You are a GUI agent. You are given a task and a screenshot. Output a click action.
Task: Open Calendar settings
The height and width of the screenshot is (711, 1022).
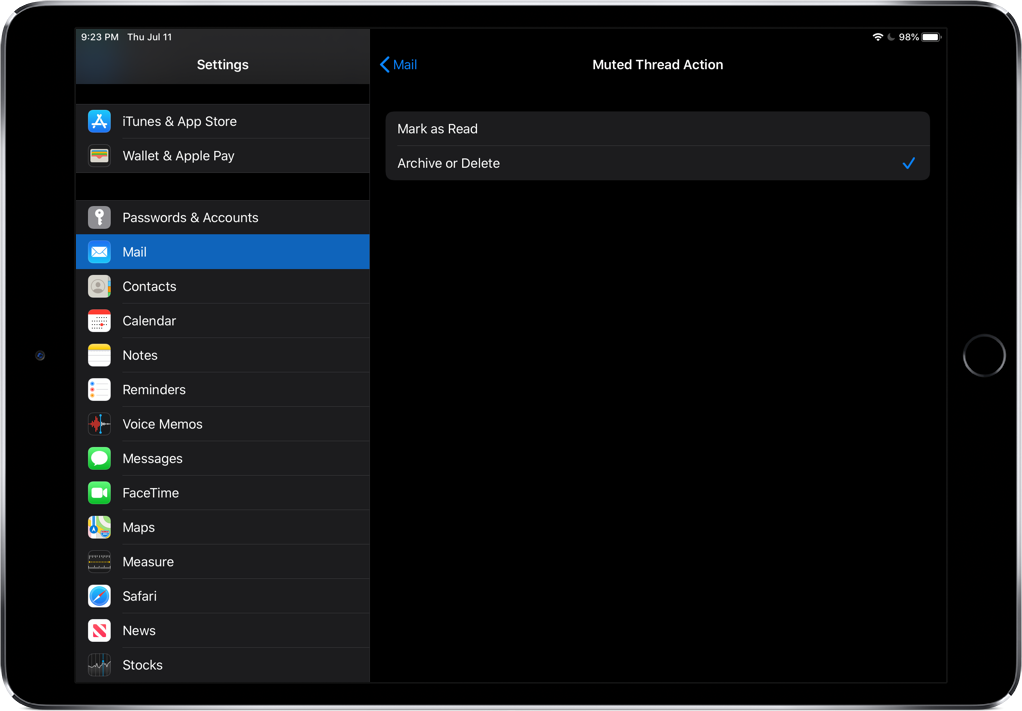click(x=223, y=321)
